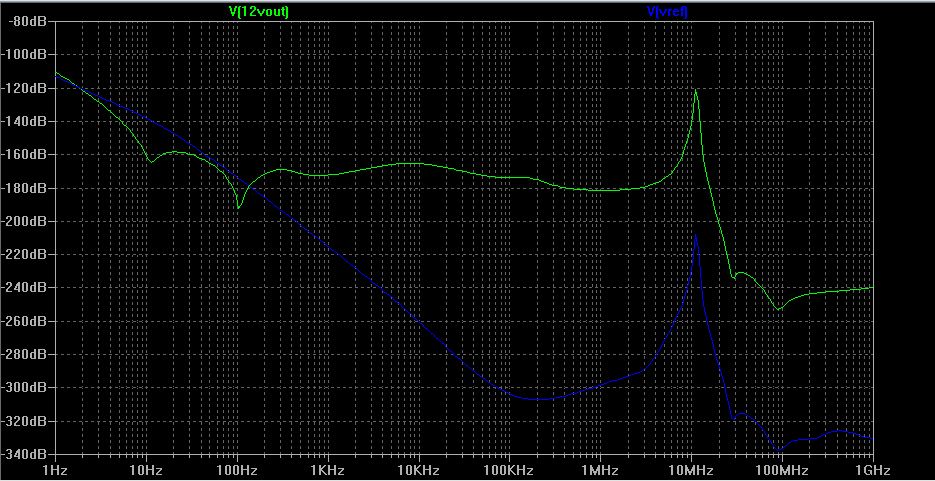This screenshot has width=935, height=481.
Task: Click the 100KHz frequency label
Action: click(x=510, y=471)
